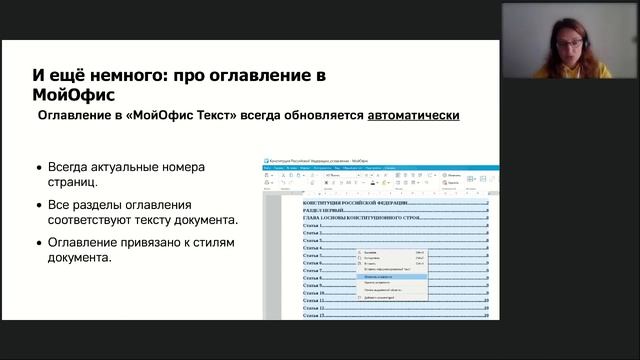Click the underlined word 'автоматически'

[413, 116]
